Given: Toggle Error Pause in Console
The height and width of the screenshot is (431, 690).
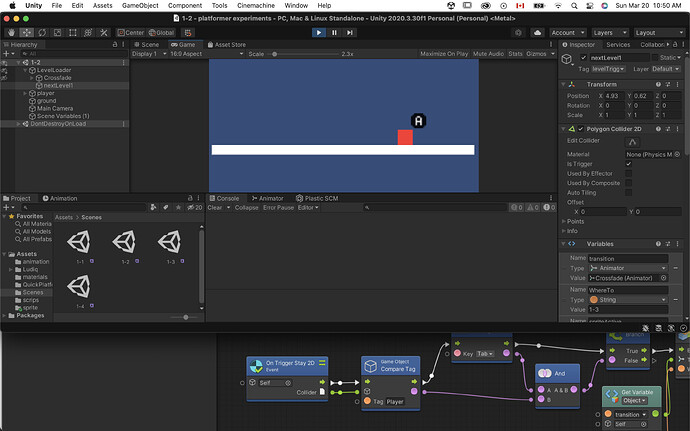Looking at the screenshot, I should 278,207.
